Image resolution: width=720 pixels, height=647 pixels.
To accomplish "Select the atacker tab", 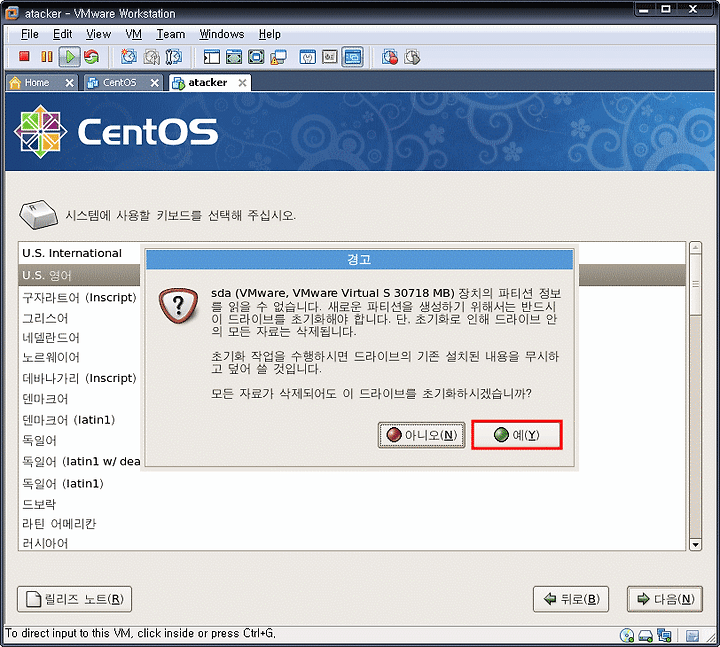I will 208,83.
